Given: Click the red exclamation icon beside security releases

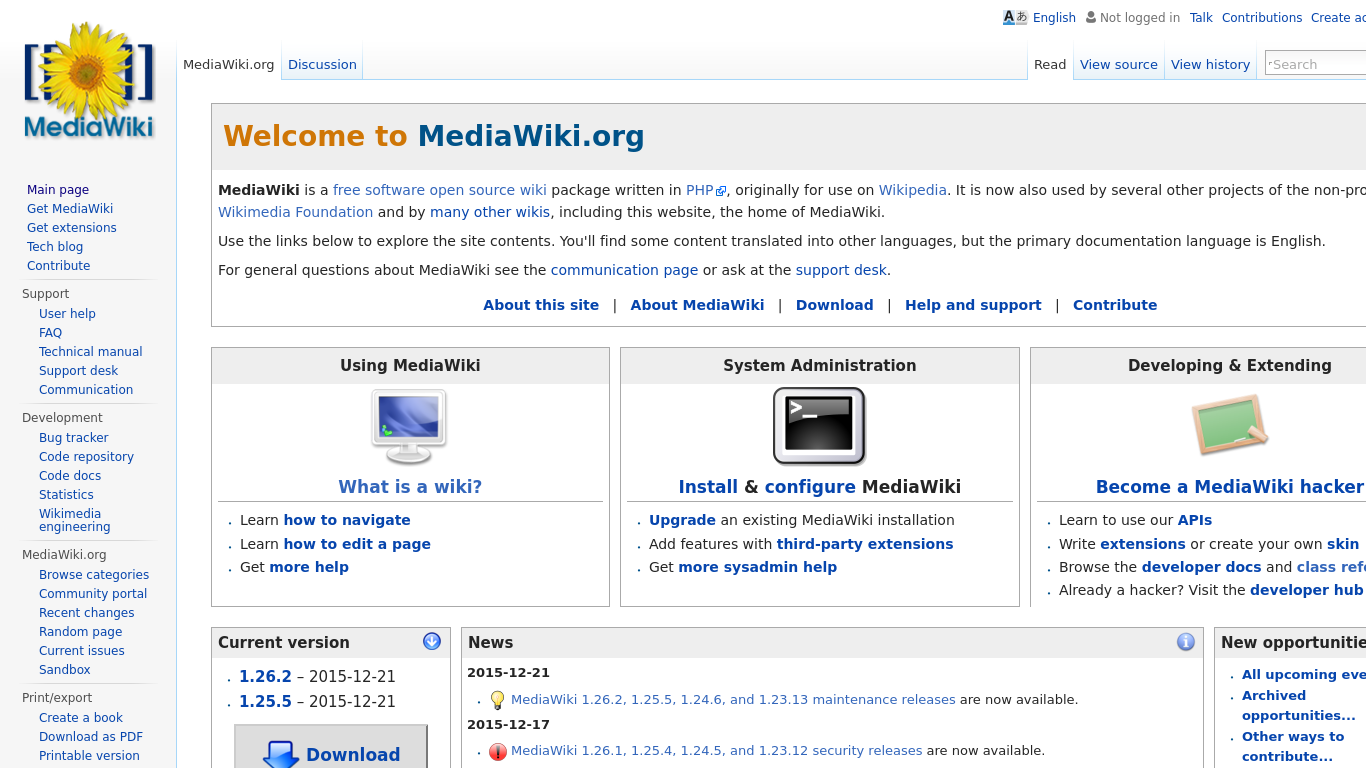Looking at the screenshot, I should pyautogui.click(x=498, y=751).
